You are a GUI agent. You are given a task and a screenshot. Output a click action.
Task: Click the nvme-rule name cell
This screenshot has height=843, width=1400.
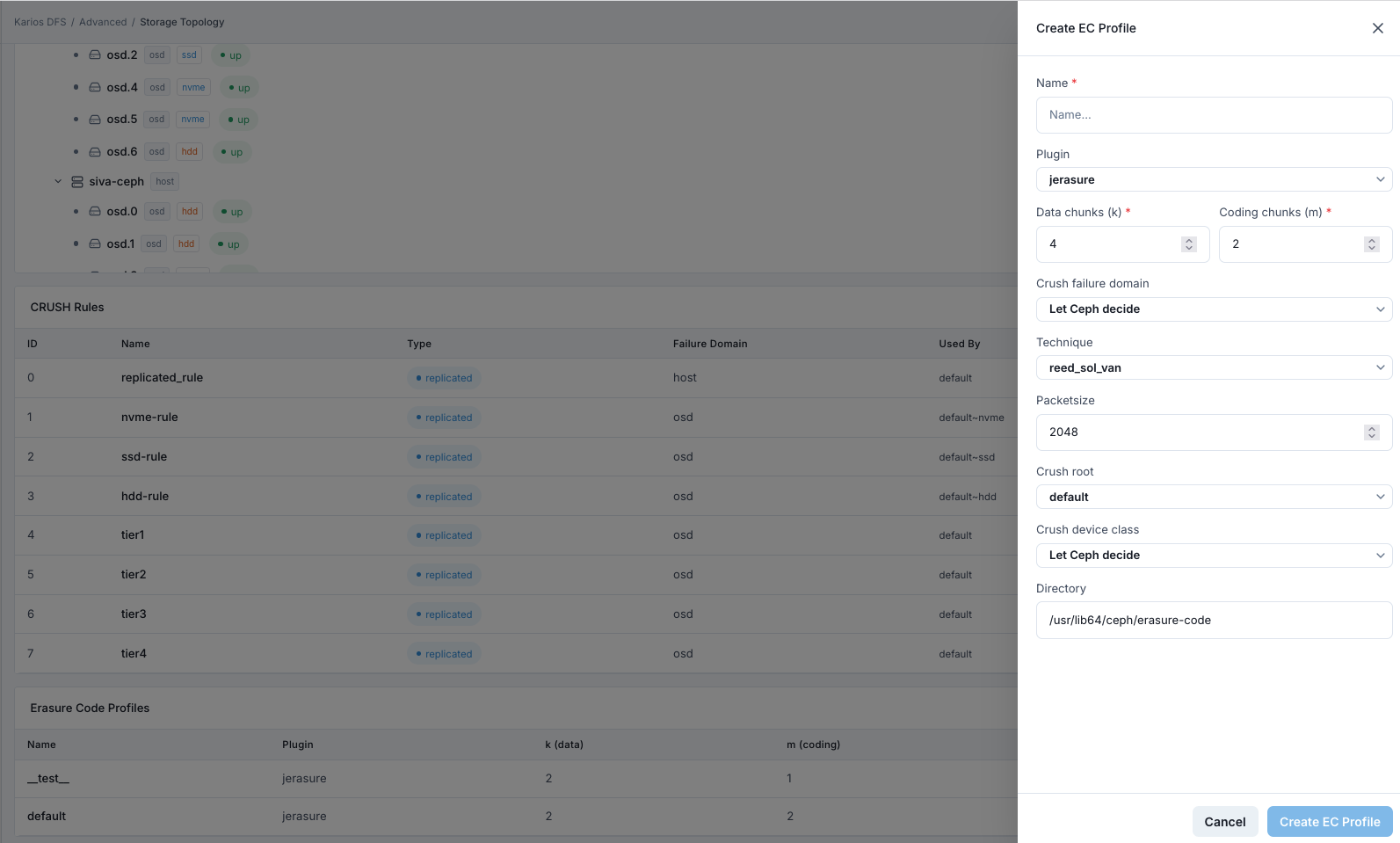click(149, 418)
